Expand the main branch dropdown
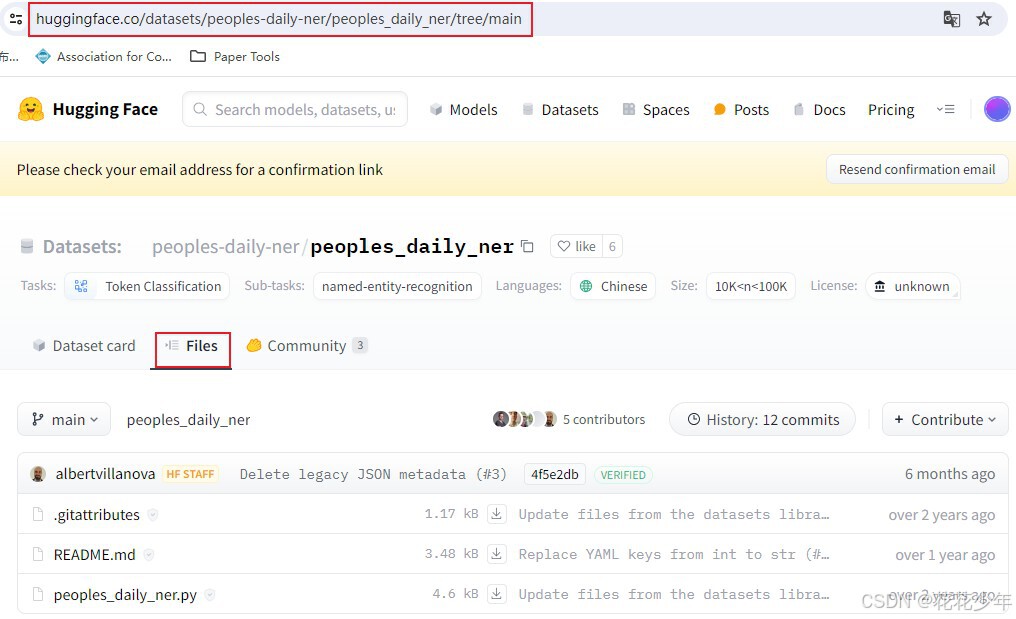Image resolution: width=1016 pixels, height=619 pixels. point(64,420)
